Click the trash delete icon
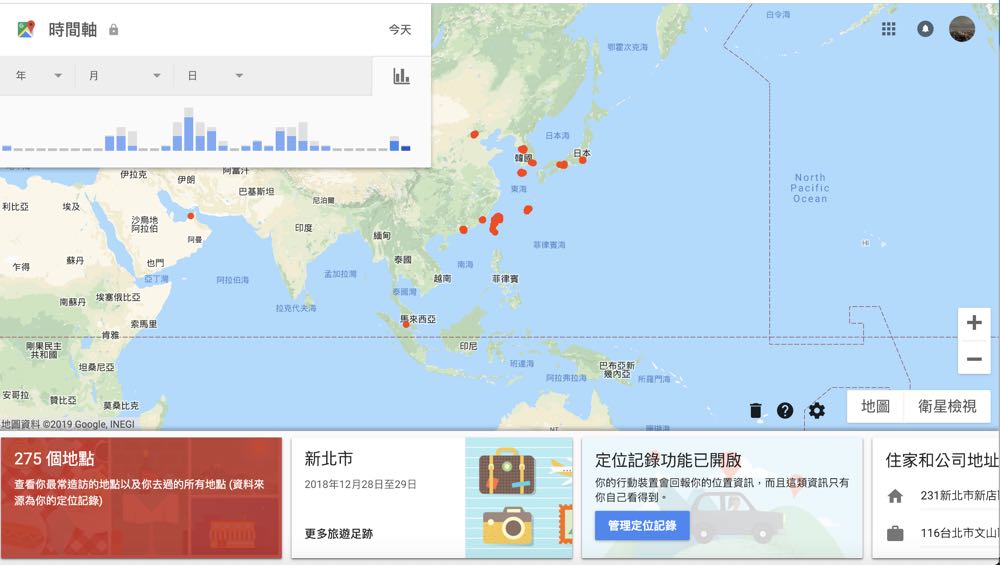The image size is (1000, 565). click(x=755, y=410)
